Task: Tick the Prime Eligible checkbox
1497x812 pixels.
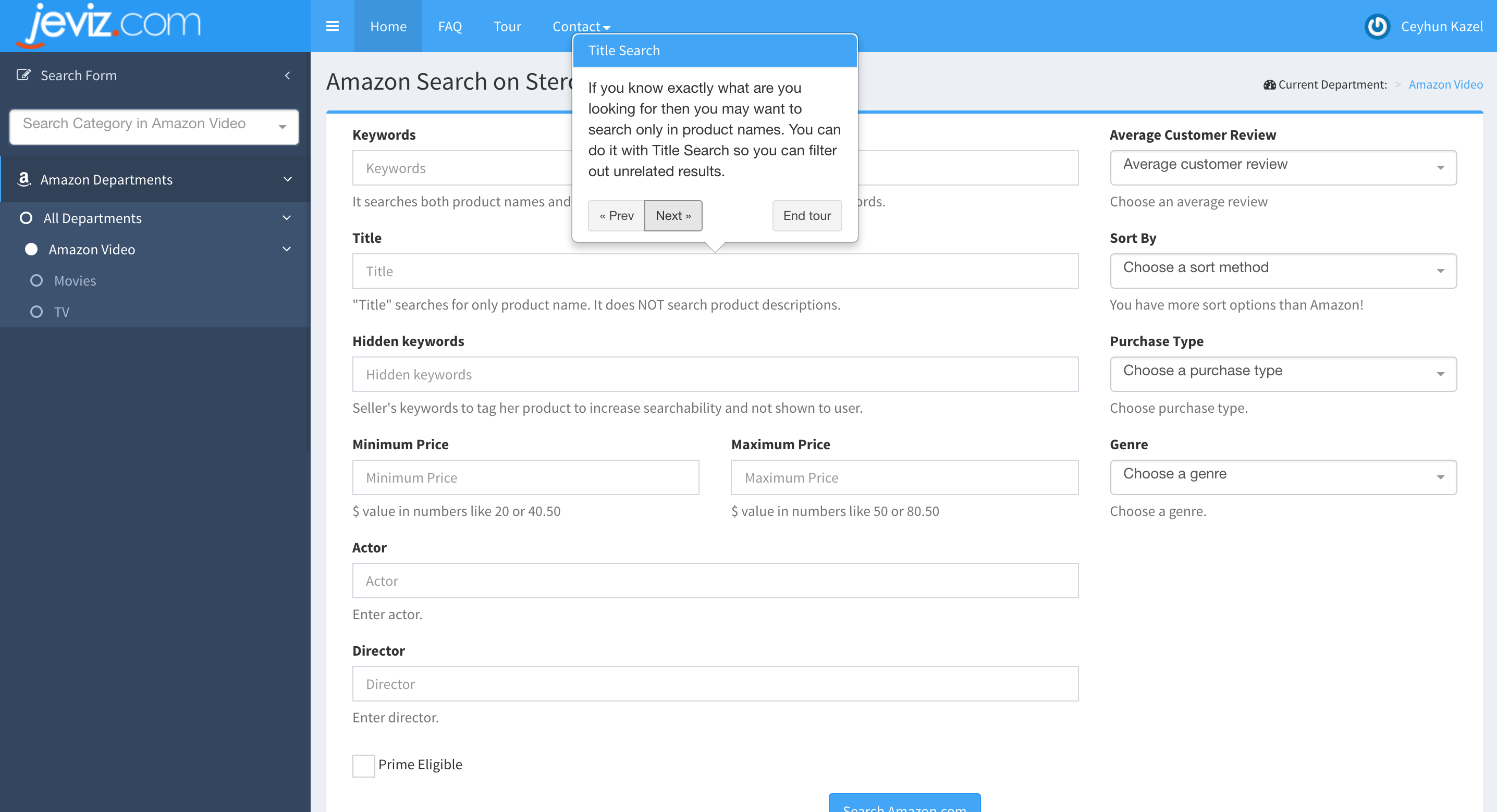Action: 363,765
